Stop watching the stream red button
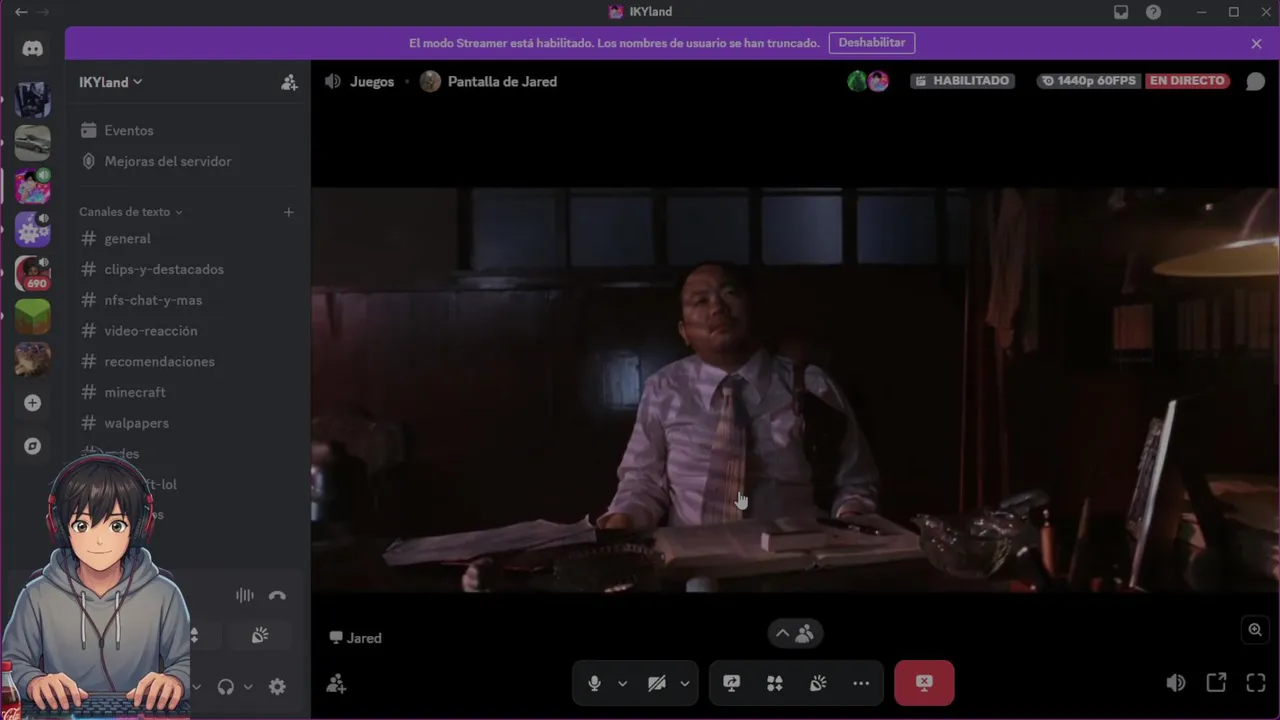The height and width of the screenshot is (720, 1280). (924, 683)
